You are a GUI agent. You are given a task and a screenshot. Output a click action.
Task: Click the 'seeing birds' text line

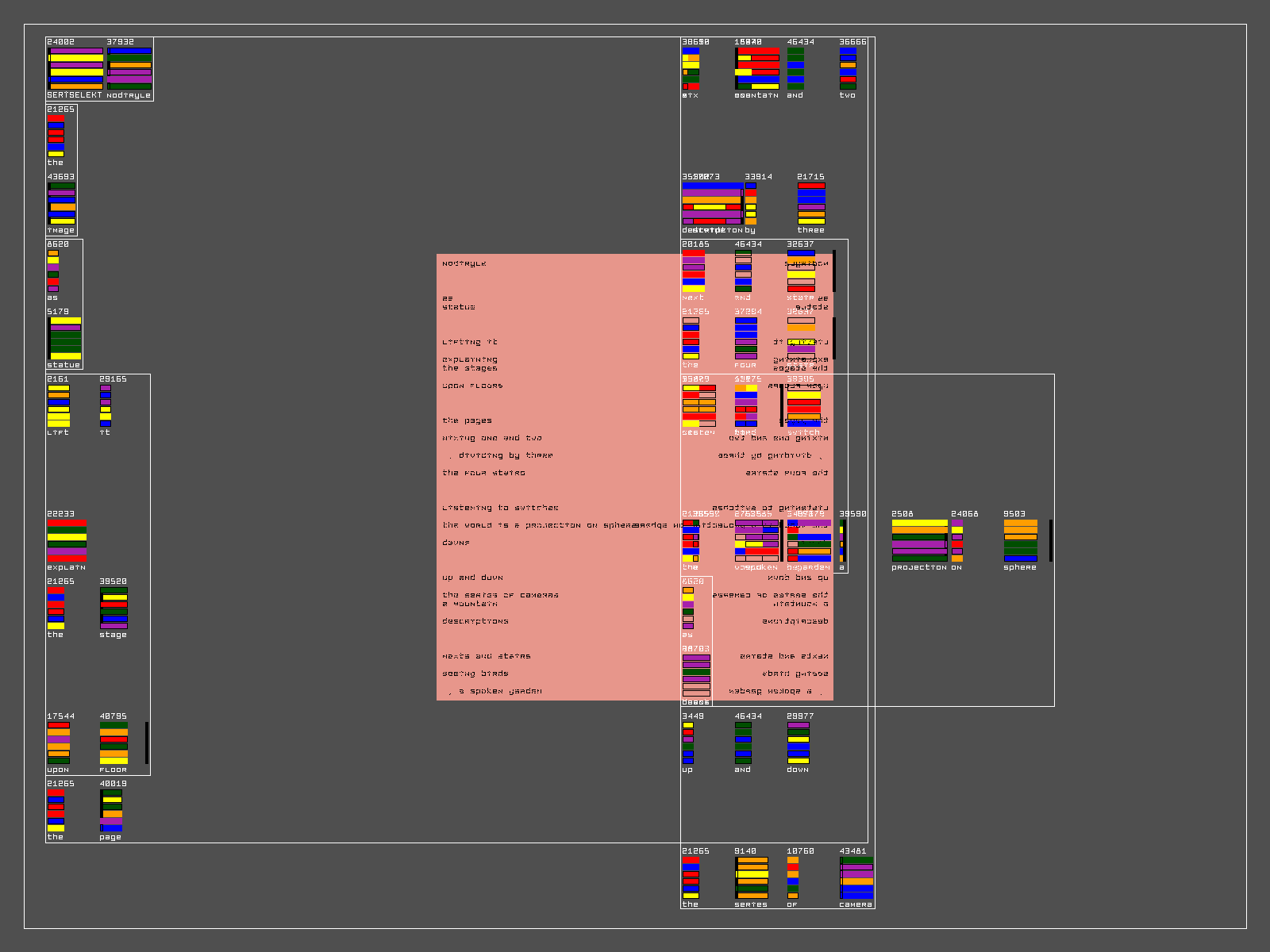click(x=475, y=674)
